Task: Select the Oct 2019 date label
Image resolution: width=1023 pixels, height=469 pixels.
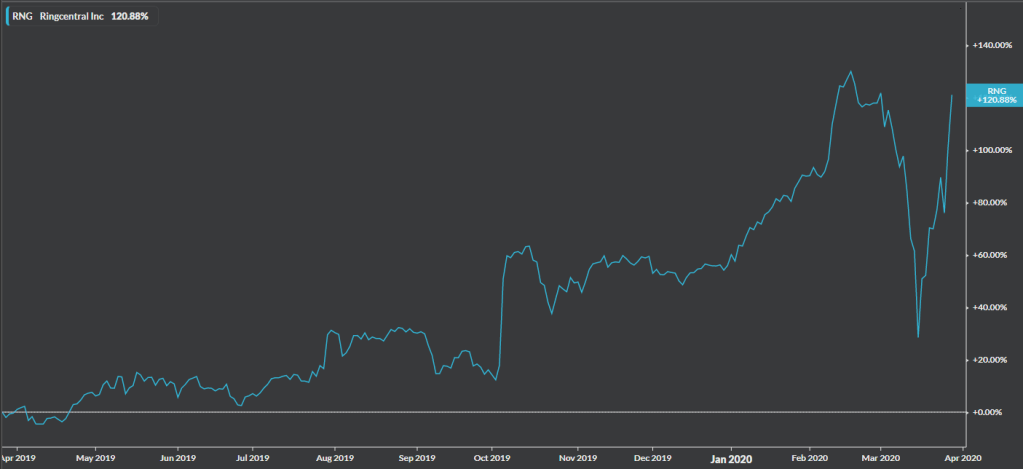Action: [491, 459]
